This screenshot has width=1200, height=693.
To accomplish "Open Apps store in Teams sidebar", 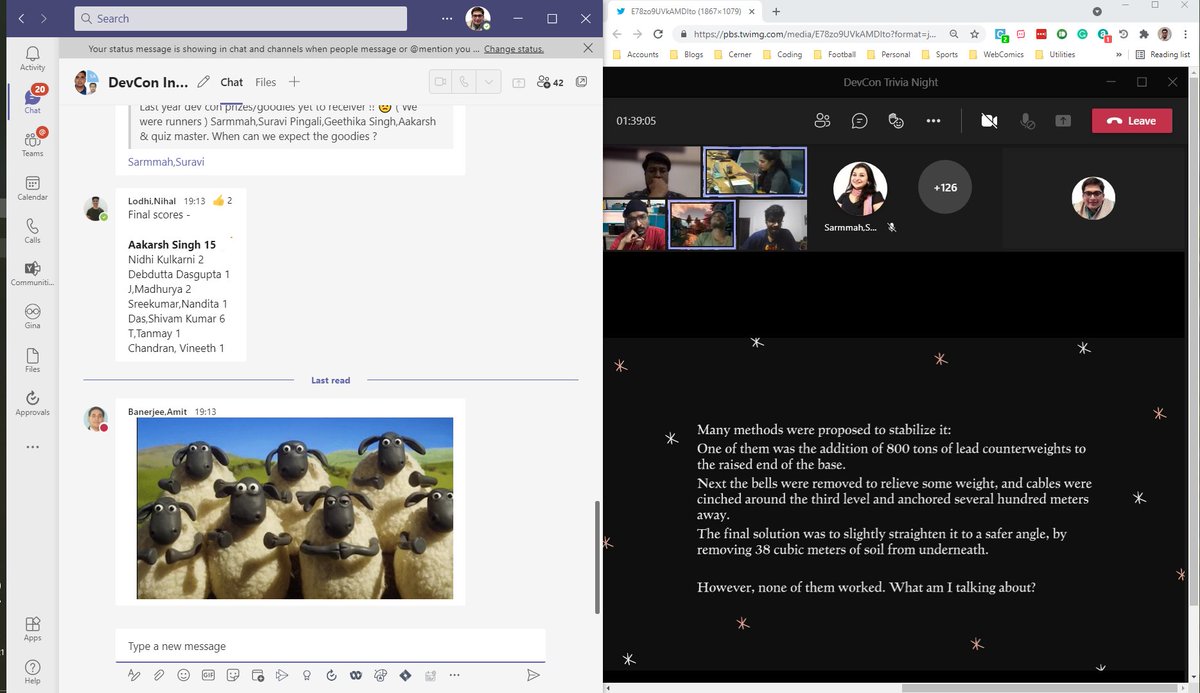I will tap(32, 628).
